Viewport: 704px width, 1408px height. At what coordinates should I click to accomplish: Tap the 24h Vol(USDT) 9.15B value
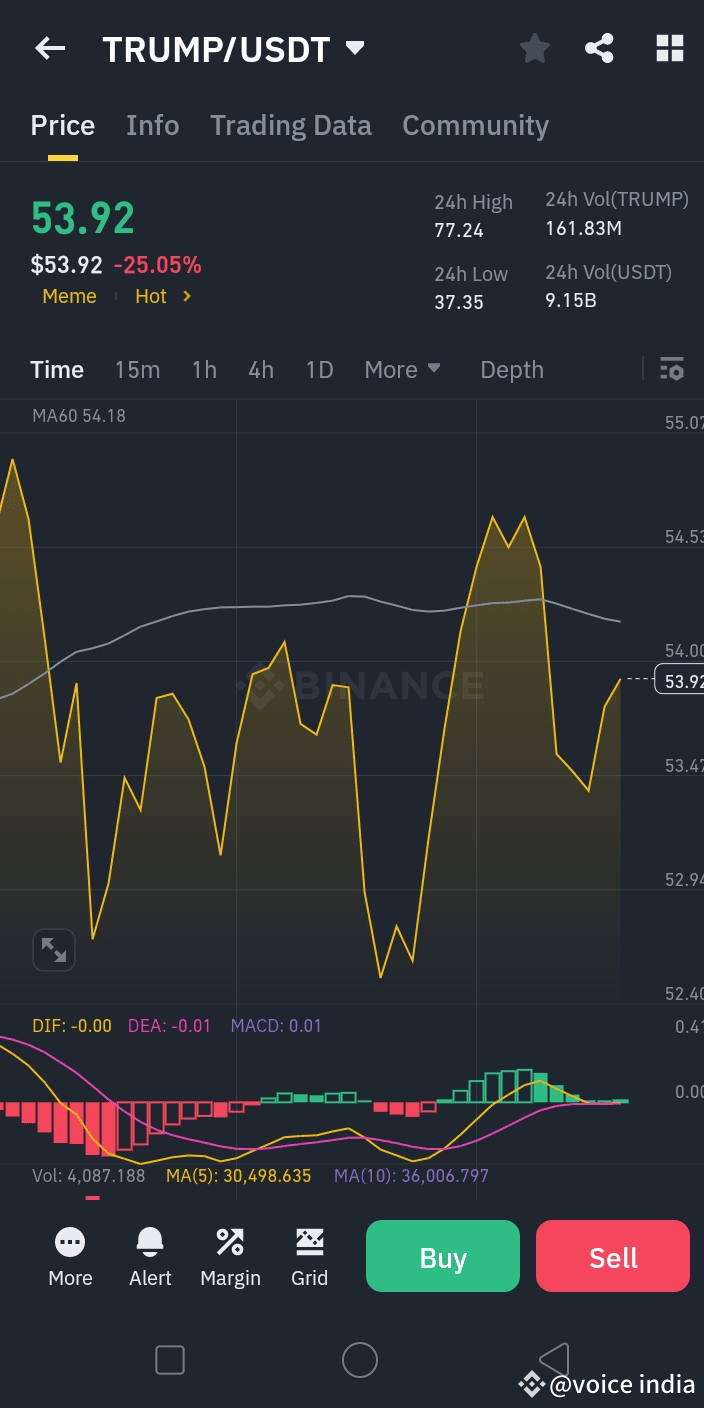click(x=571, y=300)
